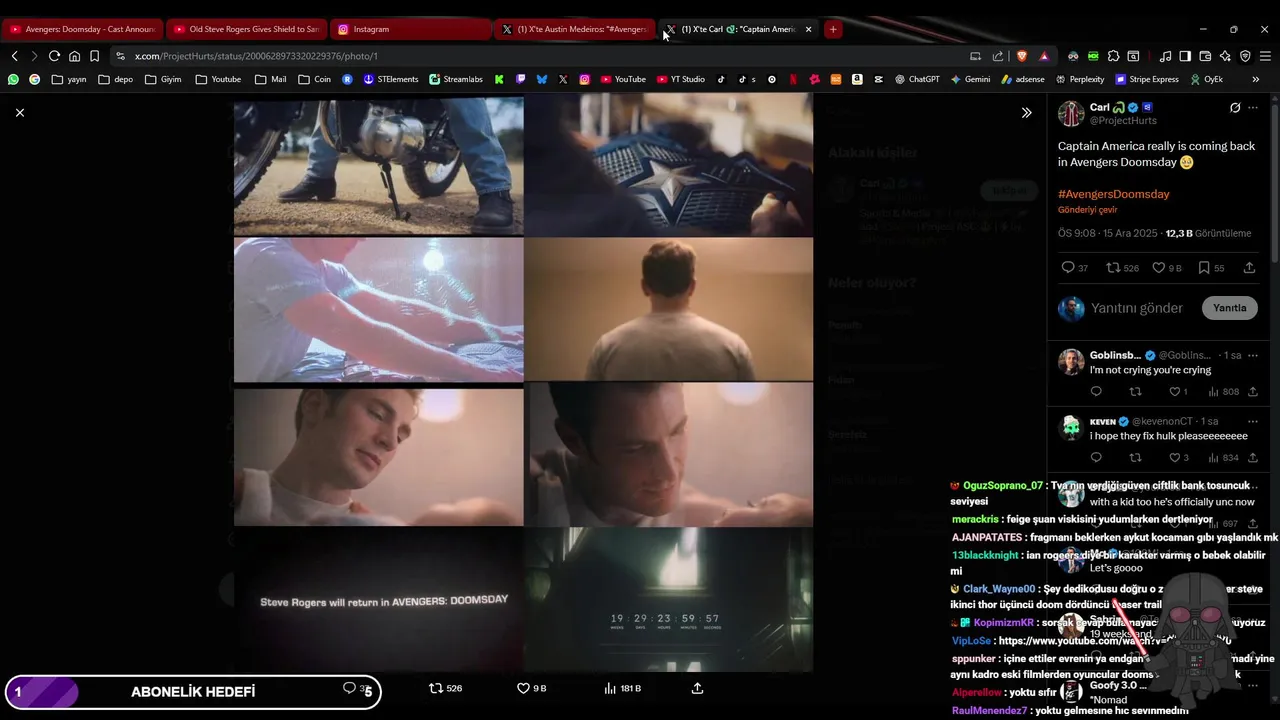This screenshot has height=720, width=1280.
Task: Show more bookmarks with the chevron overflow
Action: [1256, 79]
